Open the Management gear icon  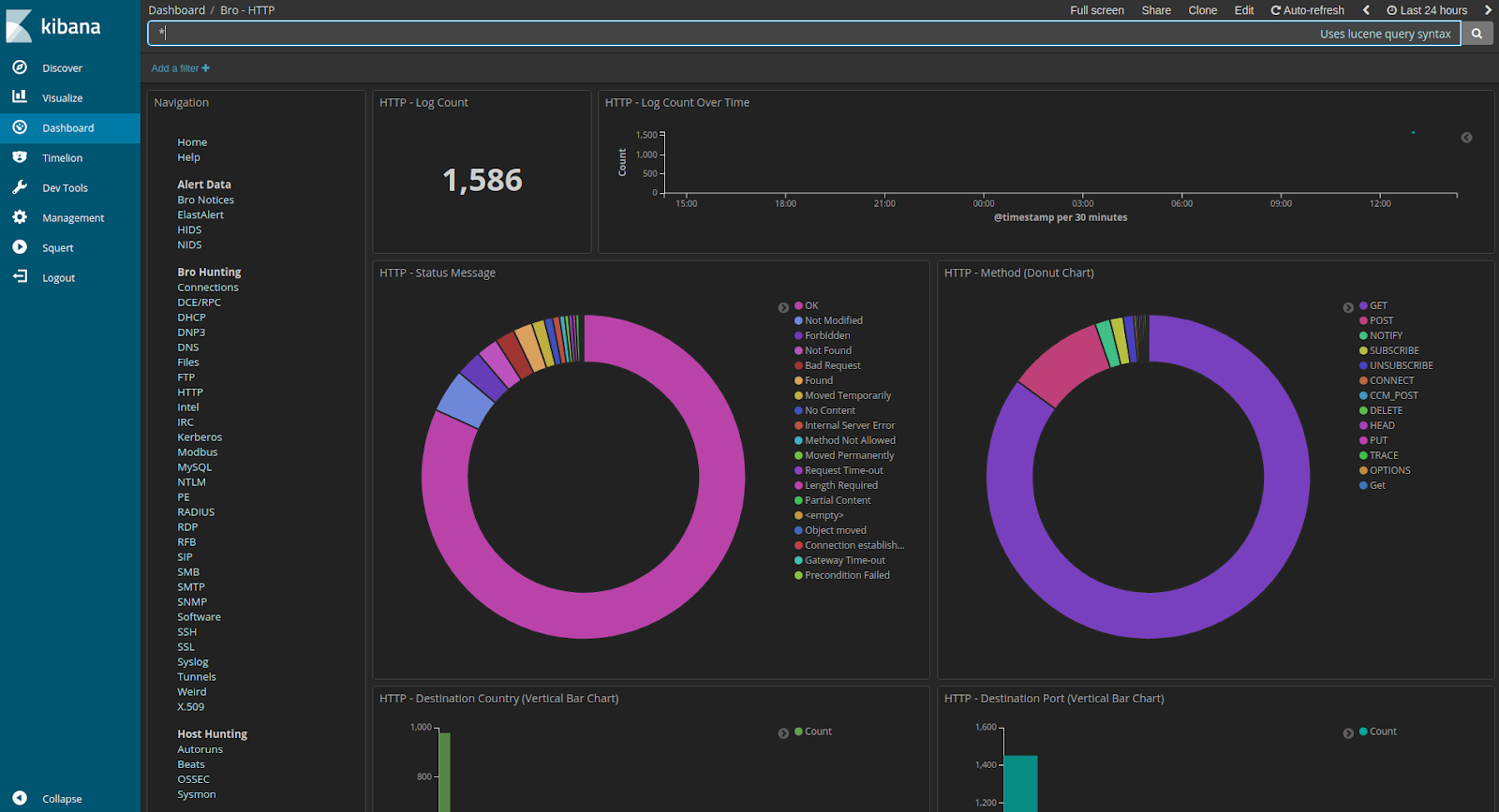pyautogui.click(x=20, y=217)
